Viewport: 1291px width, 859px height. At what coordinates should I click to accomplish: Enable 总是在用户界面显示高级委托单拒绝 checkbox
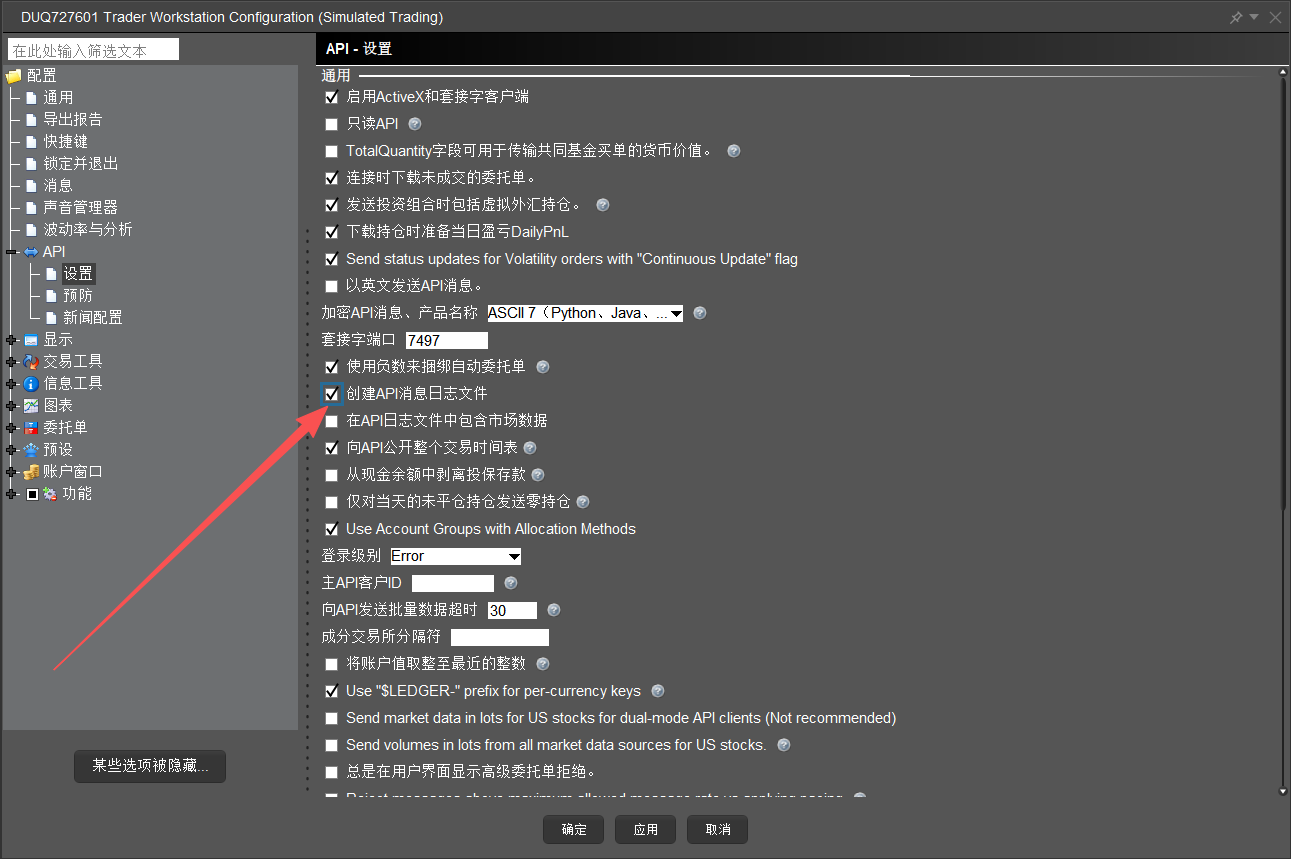[332, 772]
